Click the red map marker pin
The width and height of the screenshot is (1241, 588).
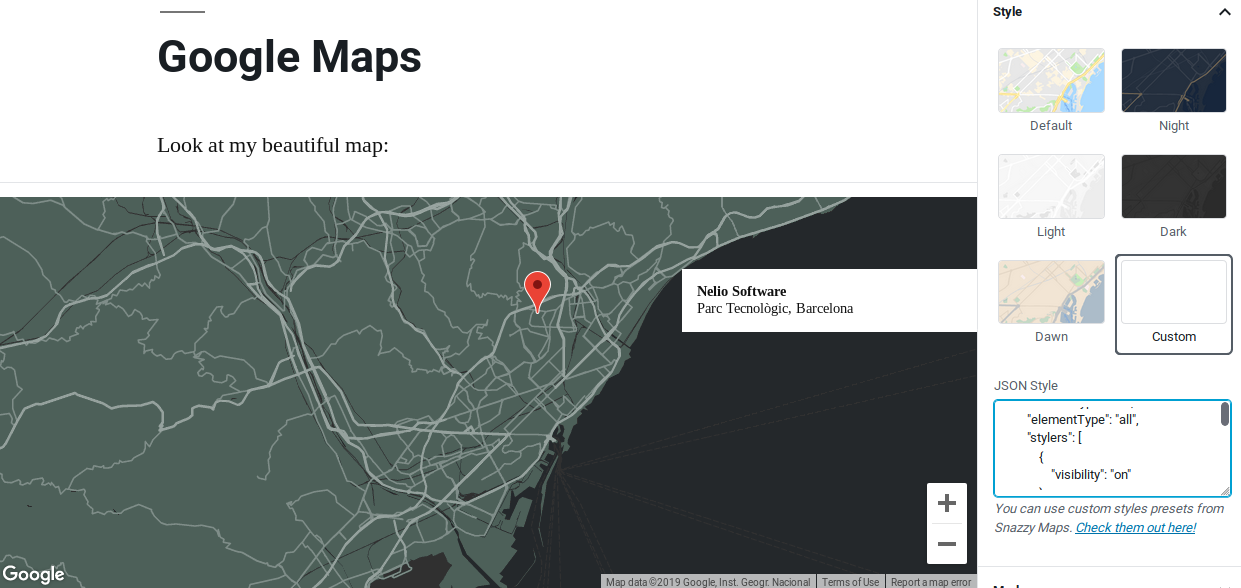[x=538, y=290]
